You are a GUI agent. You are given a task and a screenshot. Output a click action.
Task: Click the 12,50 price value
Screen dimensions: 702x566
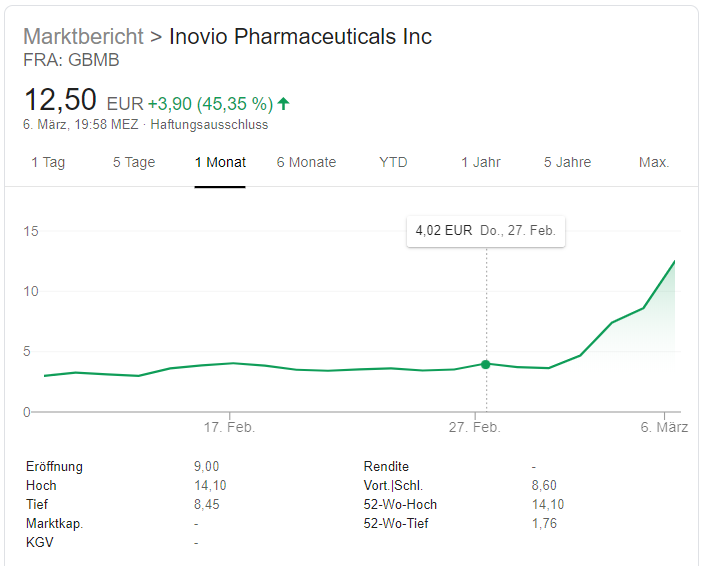tap(60, 100)
